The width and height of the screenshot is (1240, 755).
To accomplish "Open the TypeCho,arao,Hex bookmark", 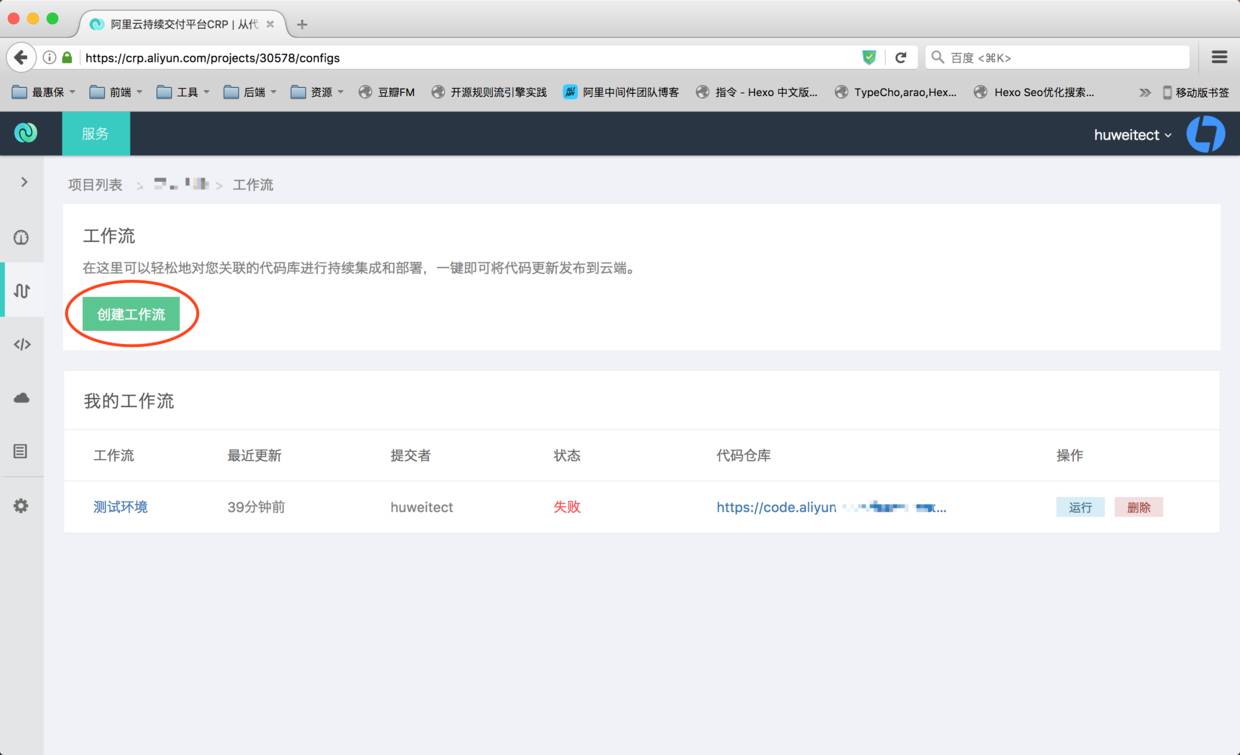I will [895, 92].
